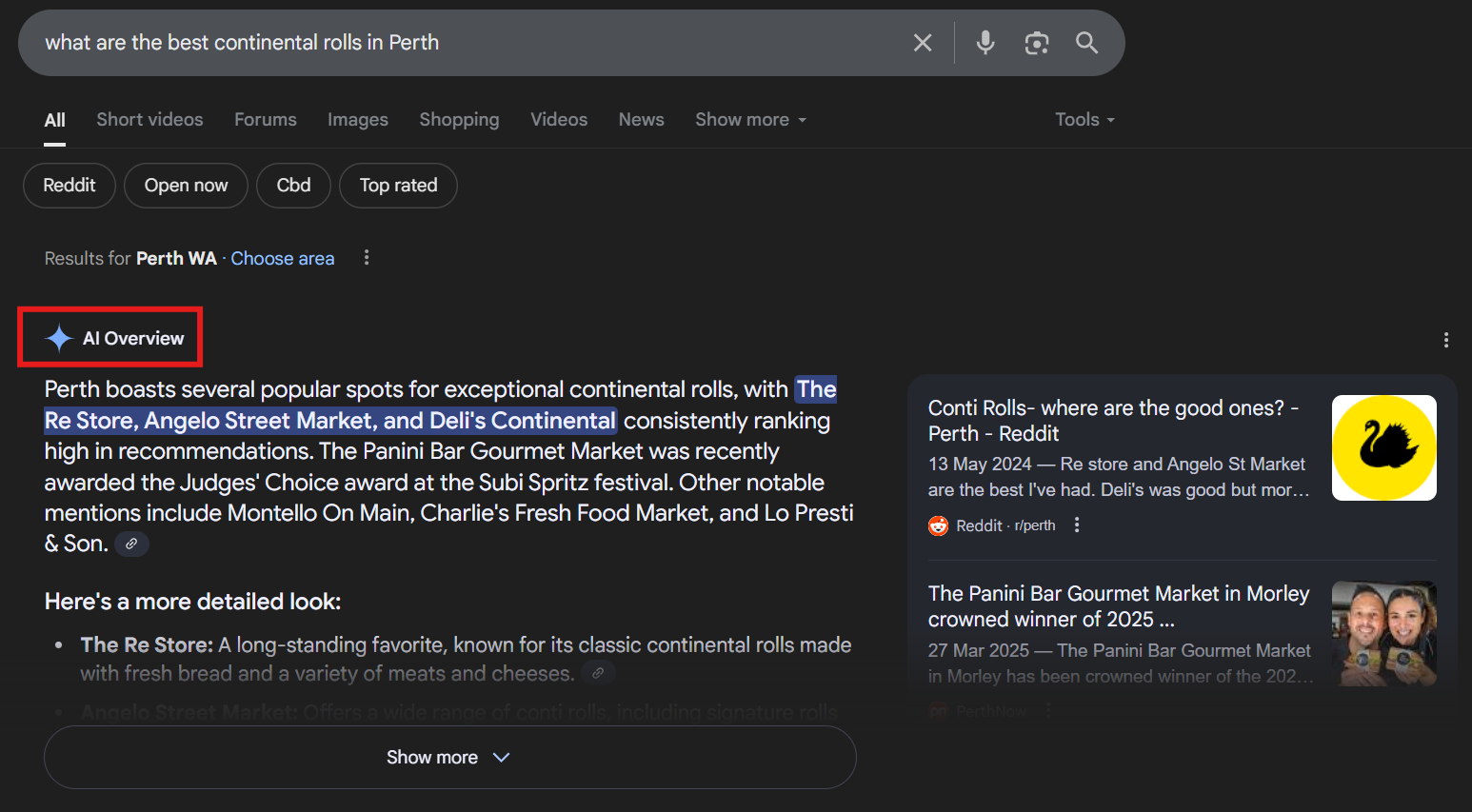Open Google Lens image search icon
This screenshot has width=1472, height=812.
(1036, 43)
